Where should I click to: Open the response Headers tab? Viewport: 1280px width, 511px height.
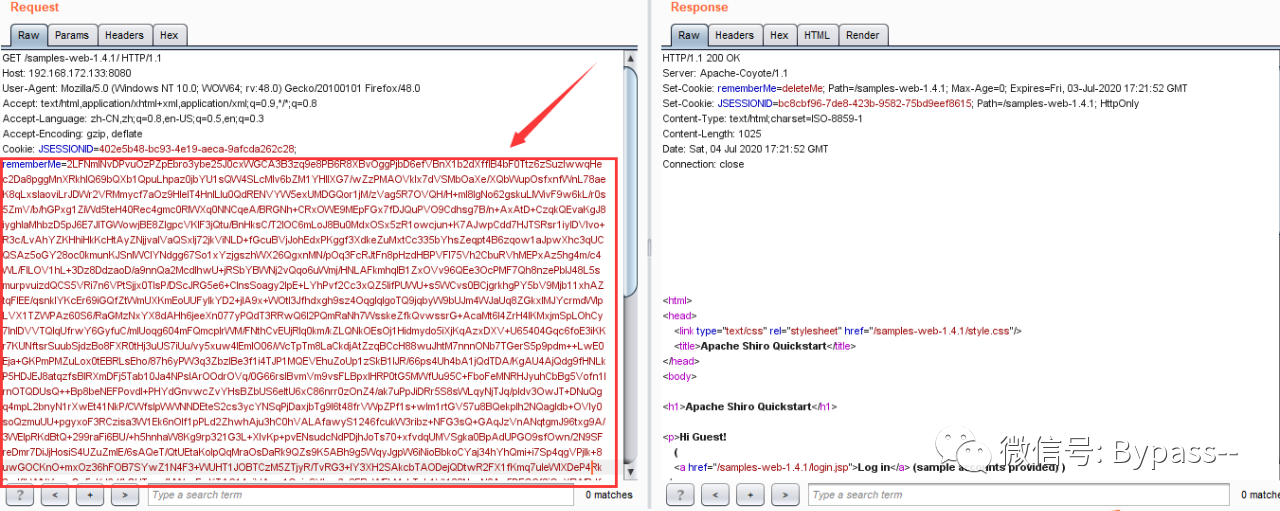coord(735,35)
